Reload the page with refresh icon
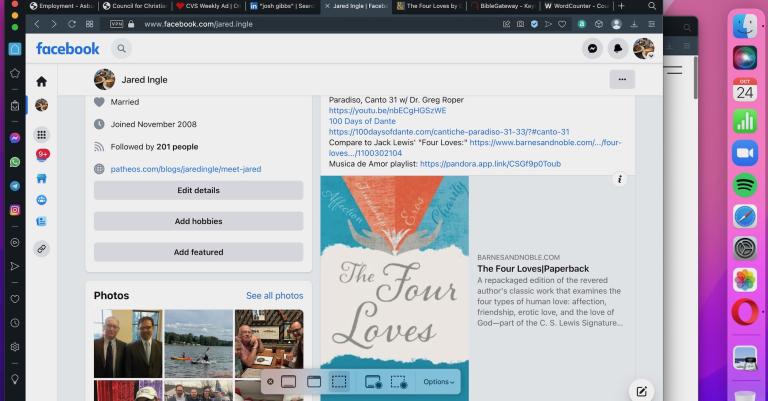This screenshot has height=401, width=768. pyautogui.click(x=72, y=24)
